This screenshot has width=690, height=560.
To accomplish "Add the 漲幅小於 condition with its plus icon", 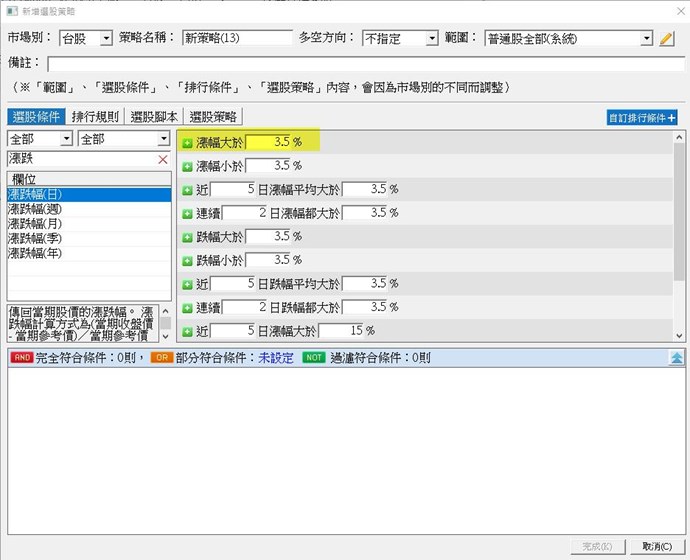I will point(187,165).
